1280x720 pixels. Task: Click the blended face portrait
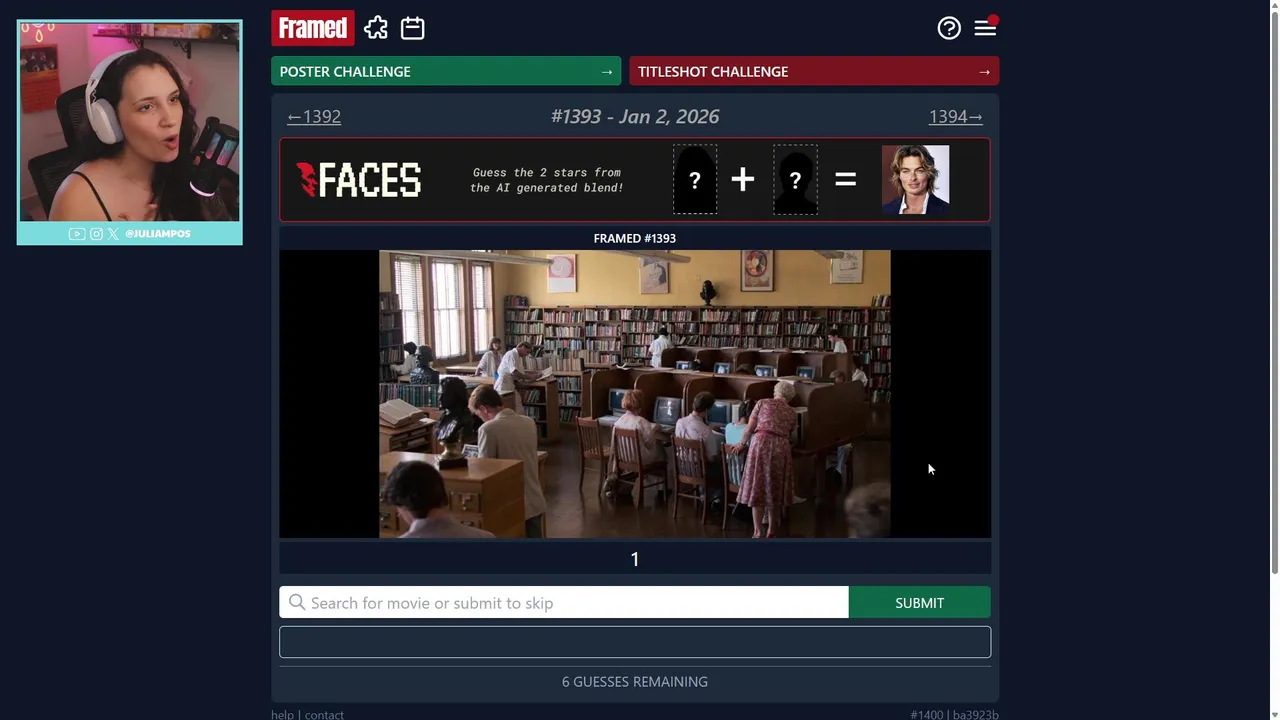pos(915,180)
